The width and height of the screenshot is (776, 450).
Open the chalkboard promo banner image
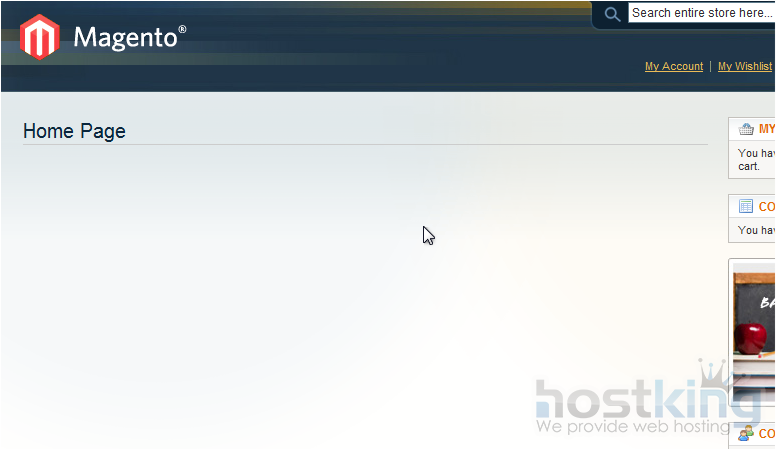pos(754,332)
